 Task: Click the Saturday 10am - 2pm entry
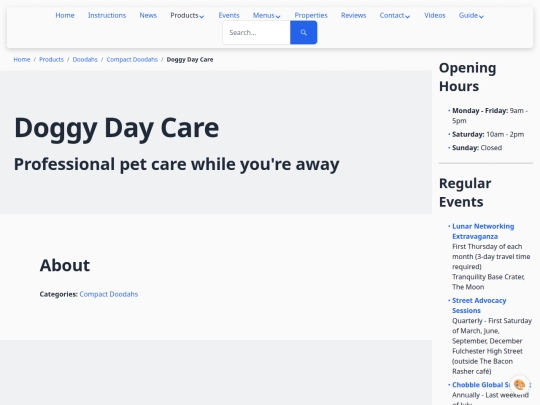click(x=488, y=134)
